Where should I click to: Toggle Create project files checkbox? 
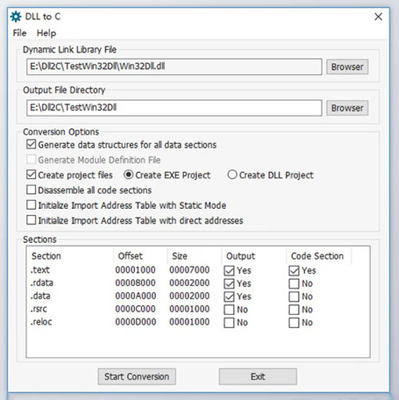click(x=31, y=174)
